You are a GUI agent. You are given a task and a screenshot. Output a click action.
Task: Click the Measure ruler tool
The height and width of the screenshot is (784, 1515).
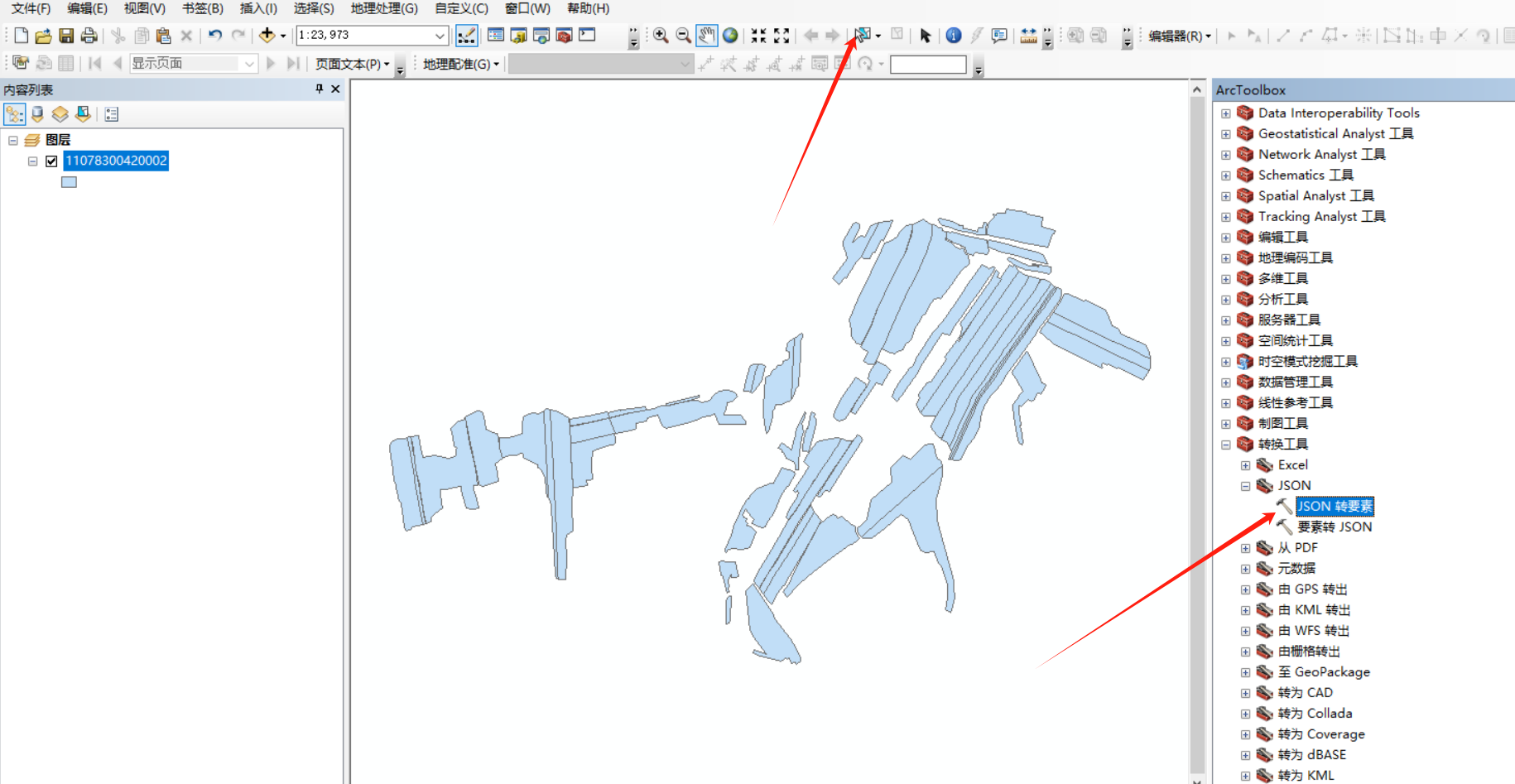[1028, 35]
